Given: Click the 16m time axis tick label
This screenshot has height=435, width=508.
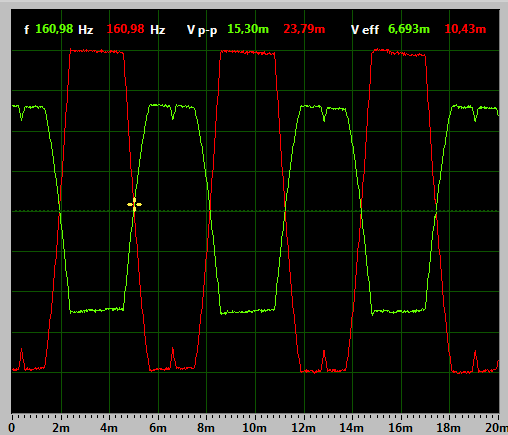Looking at the screenshot, I should [x=400, y=428].
